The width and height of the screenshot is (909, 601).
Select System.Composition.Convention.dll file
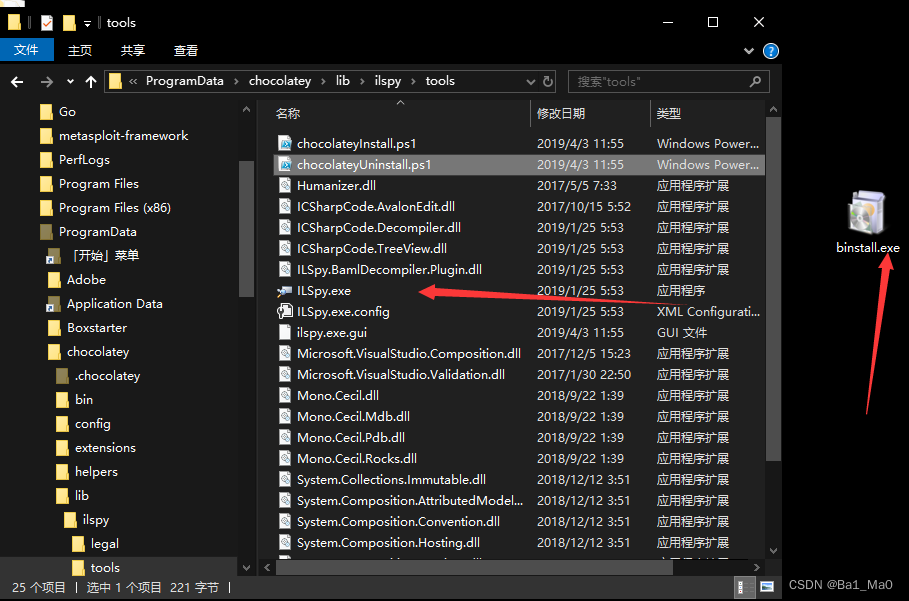pyautogui.click(x=398, y=522)
